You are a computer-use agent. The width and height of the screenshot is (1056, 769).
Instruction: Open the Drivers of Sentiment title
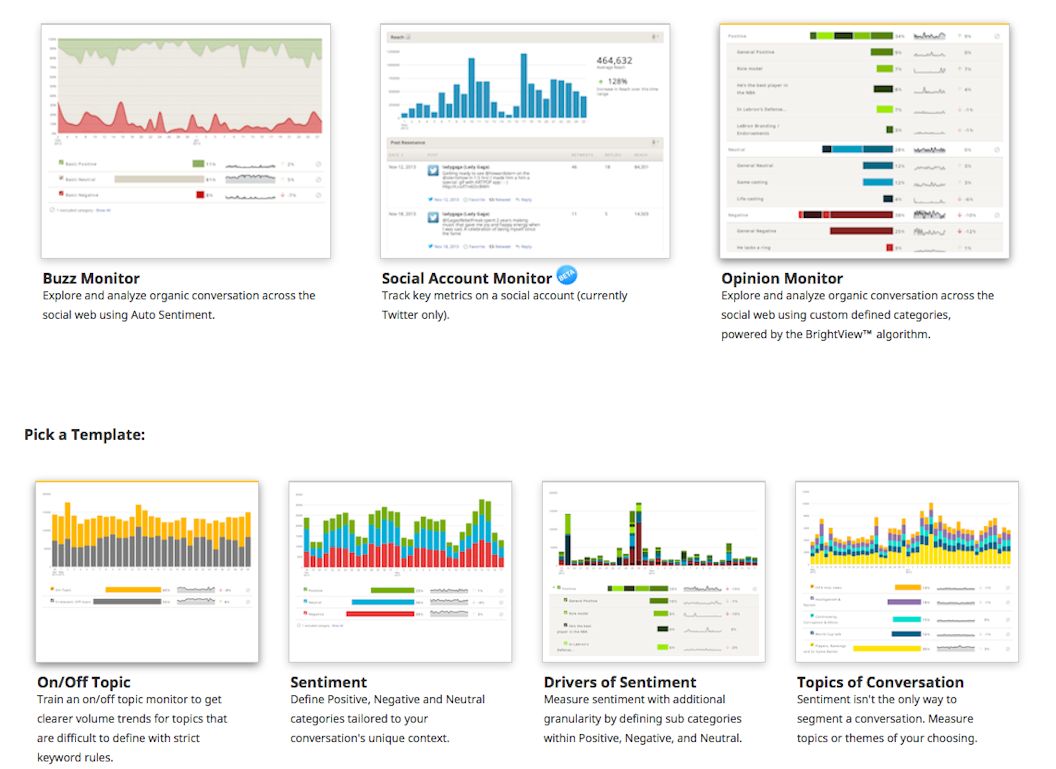(x=620, y=682)
